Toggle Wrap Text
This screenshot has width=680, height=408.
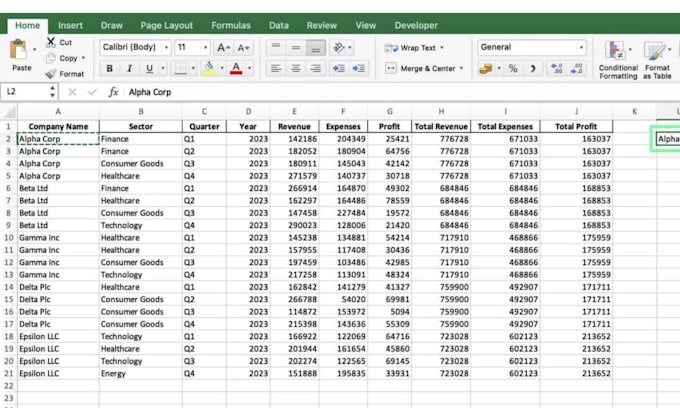414,48
